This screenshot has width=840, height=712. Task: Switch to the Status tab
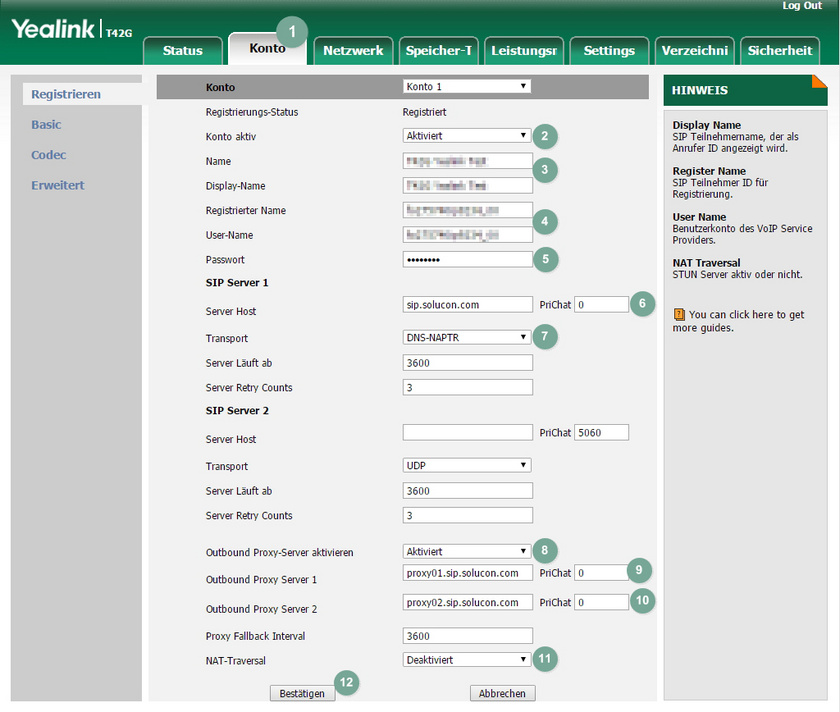click(x=182, y=50)
